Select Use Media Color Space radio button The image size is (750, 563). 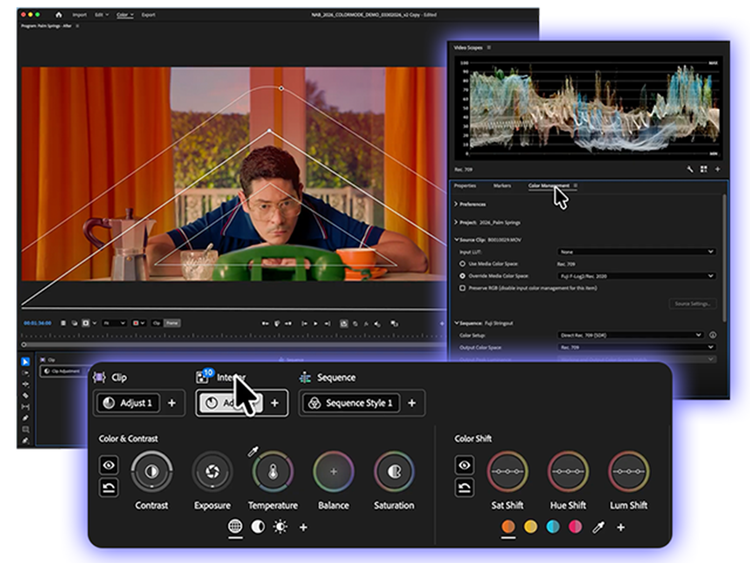point(462,263)
